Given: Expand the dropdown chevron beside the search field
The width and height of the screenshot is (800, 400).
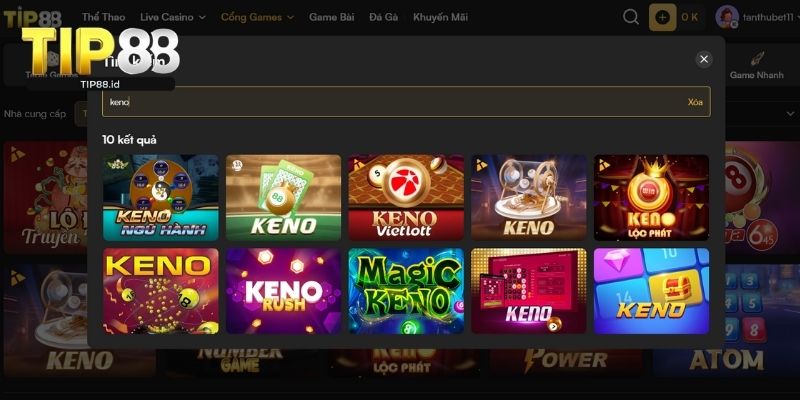Looking at the screenshot, I should point(790,113).
